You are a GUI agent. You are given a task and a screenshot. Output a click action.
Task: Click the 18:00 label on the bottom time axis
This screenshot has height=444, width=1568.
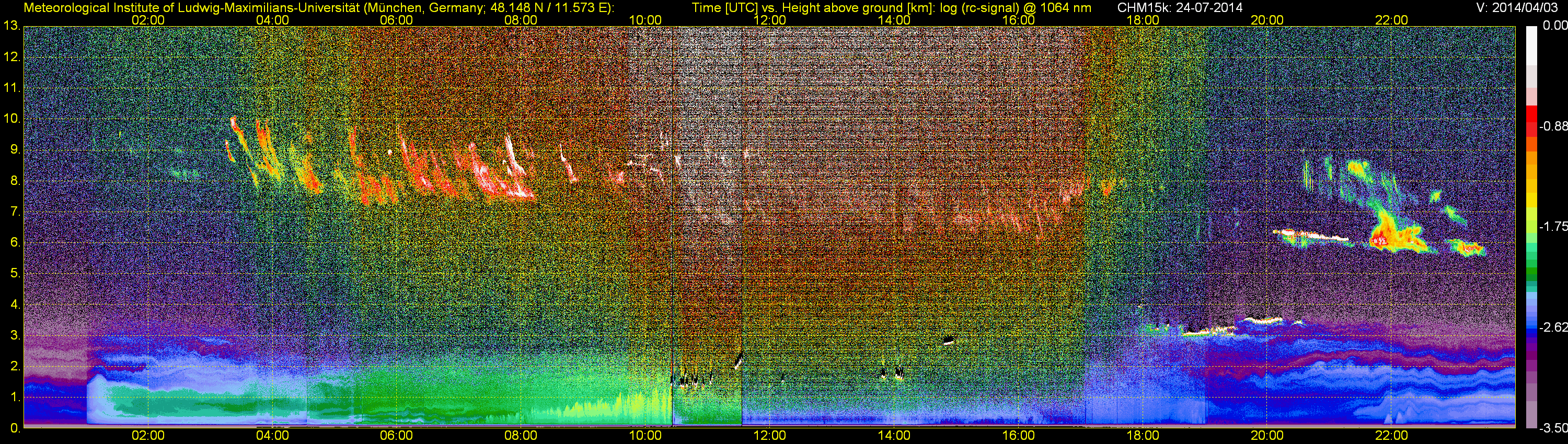tap(1143, 436)
